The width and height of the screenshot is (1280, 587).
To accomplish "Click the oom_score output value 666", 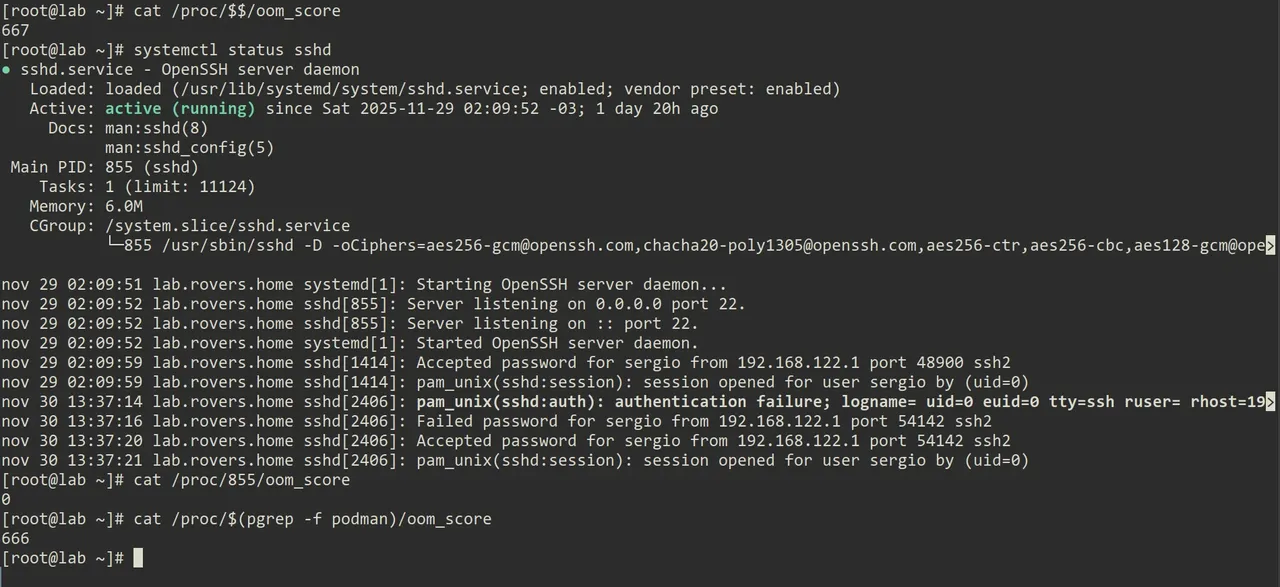I will pyautogui.click(x=16, y=539).
